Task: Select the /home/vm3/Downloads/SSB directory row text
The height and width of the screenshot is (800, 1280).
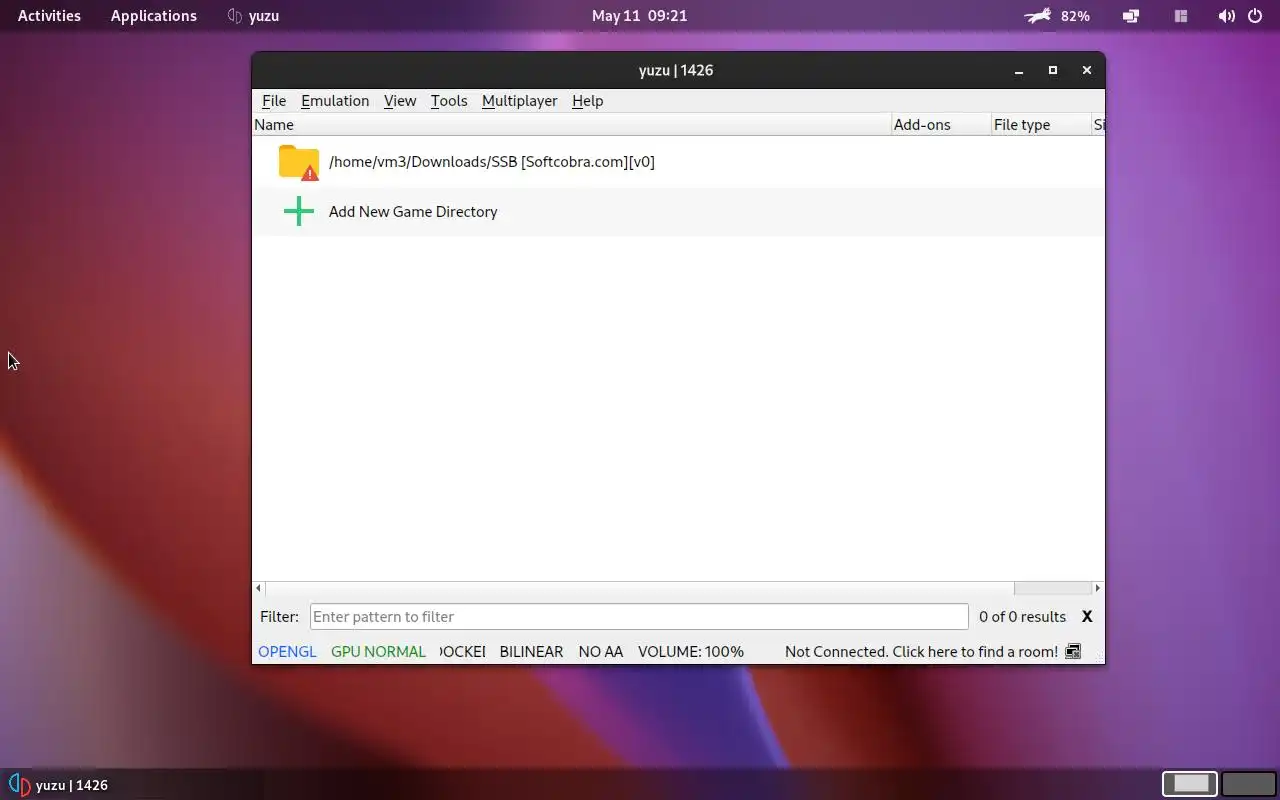Action: [491, 162]
